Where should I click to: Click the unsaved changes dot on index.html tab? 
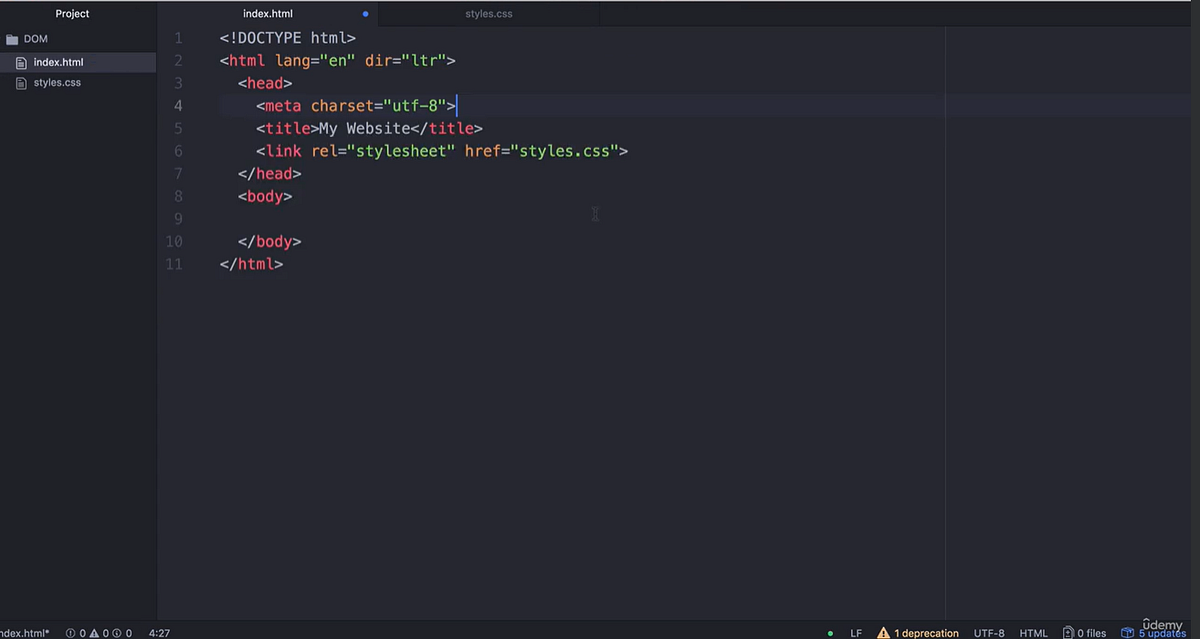coord(365,13)
